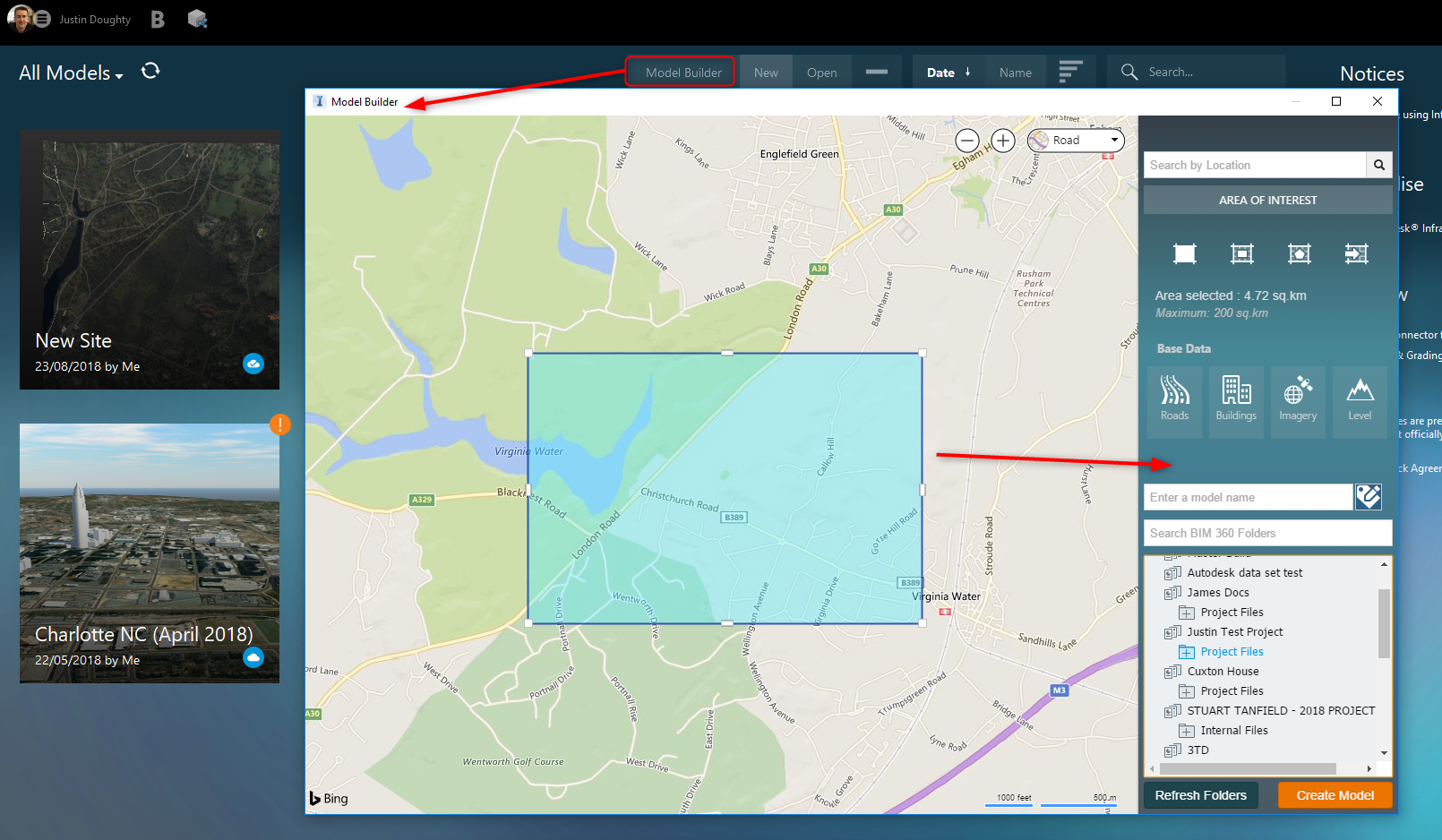Open the New Site model thumbnail

pyautogui.click(x=150, y=261)
